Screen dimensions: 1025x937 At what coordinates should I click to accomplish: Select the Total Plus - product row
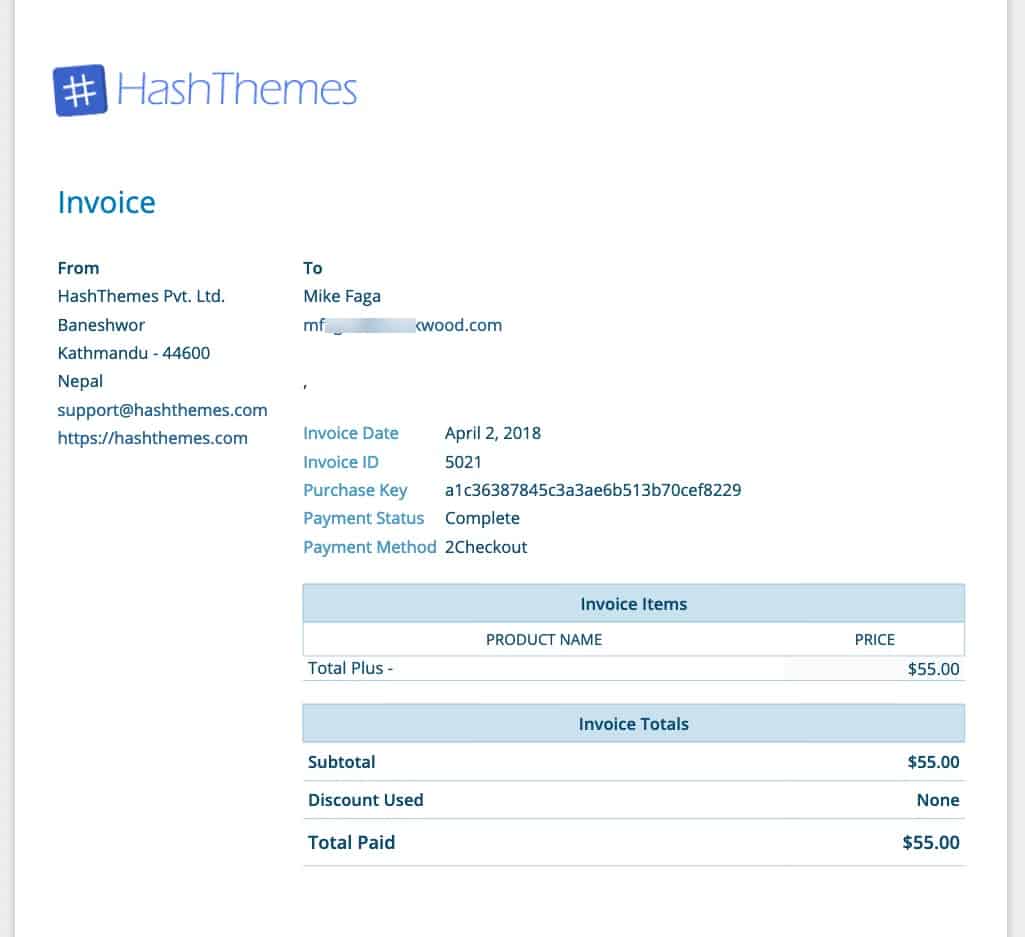coord(633,668)
